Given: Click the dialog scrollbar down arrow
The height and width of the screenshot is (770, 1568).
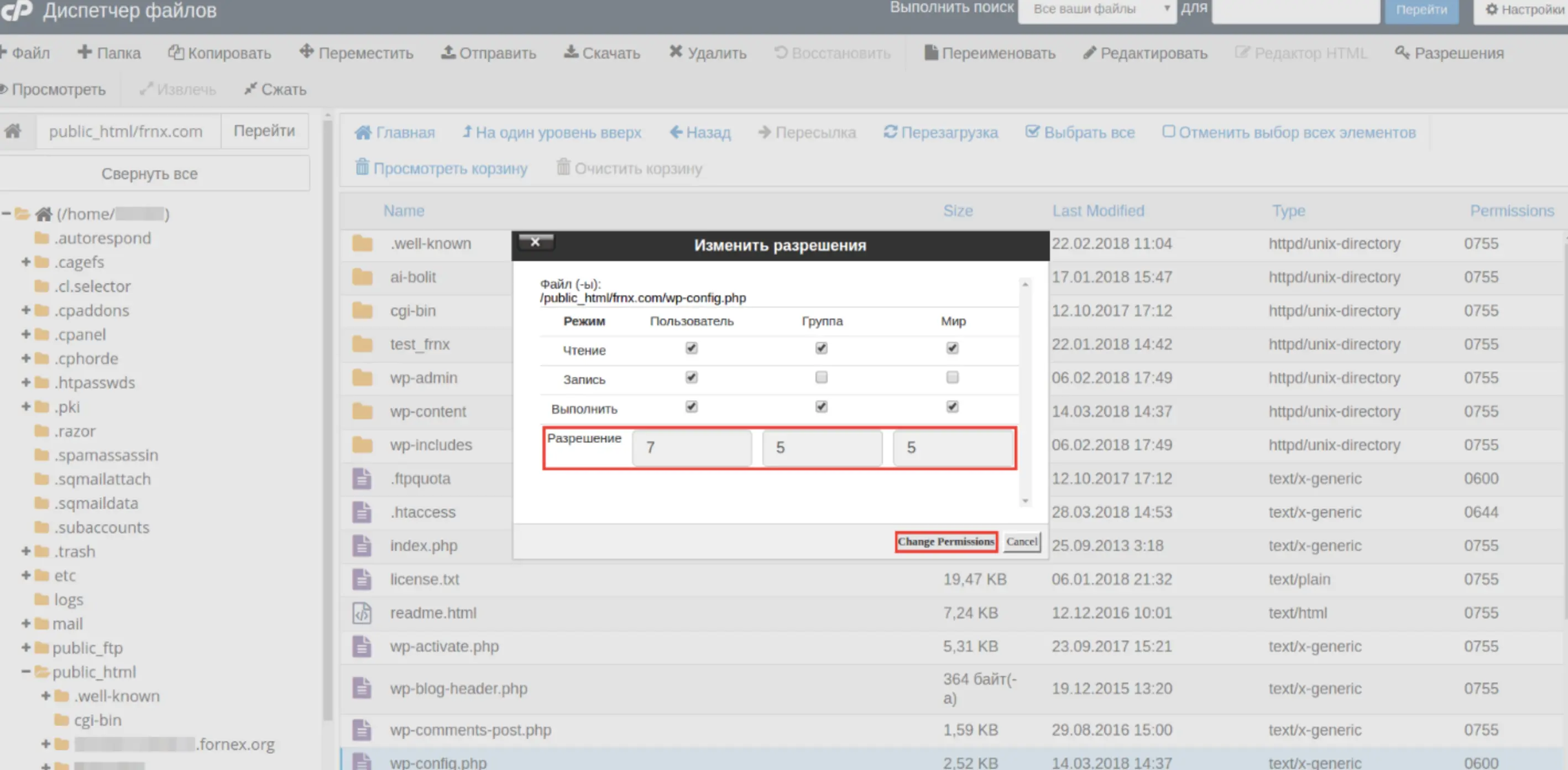Looking at the screenshot, I should [1025, 501].
